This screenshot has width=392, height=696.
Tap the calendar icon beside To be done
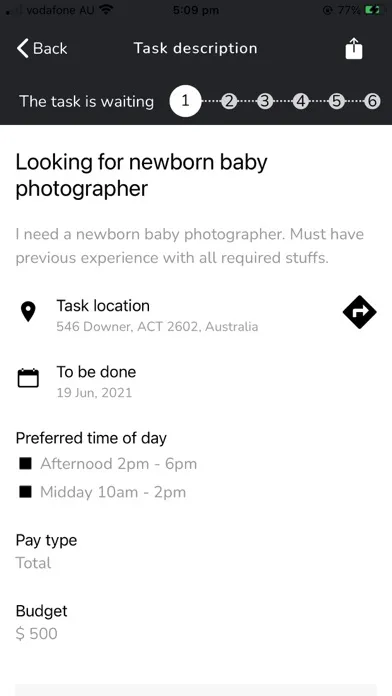click(28, 378)
